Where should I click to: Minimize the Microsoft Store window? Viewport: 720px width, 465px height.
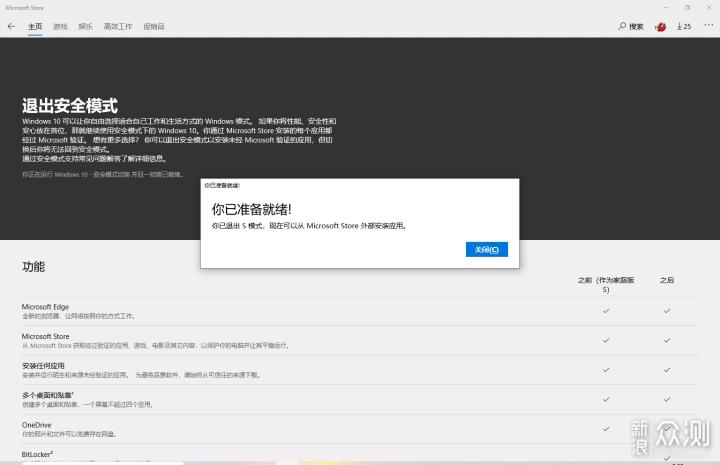click(666, 7)
